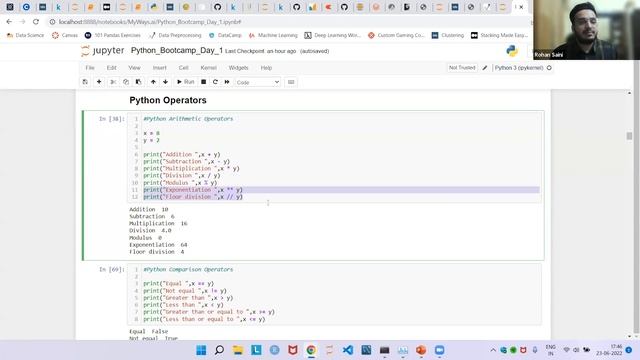Open Zoom from the taskbar
640x360 pixels.
click(439, 350)
